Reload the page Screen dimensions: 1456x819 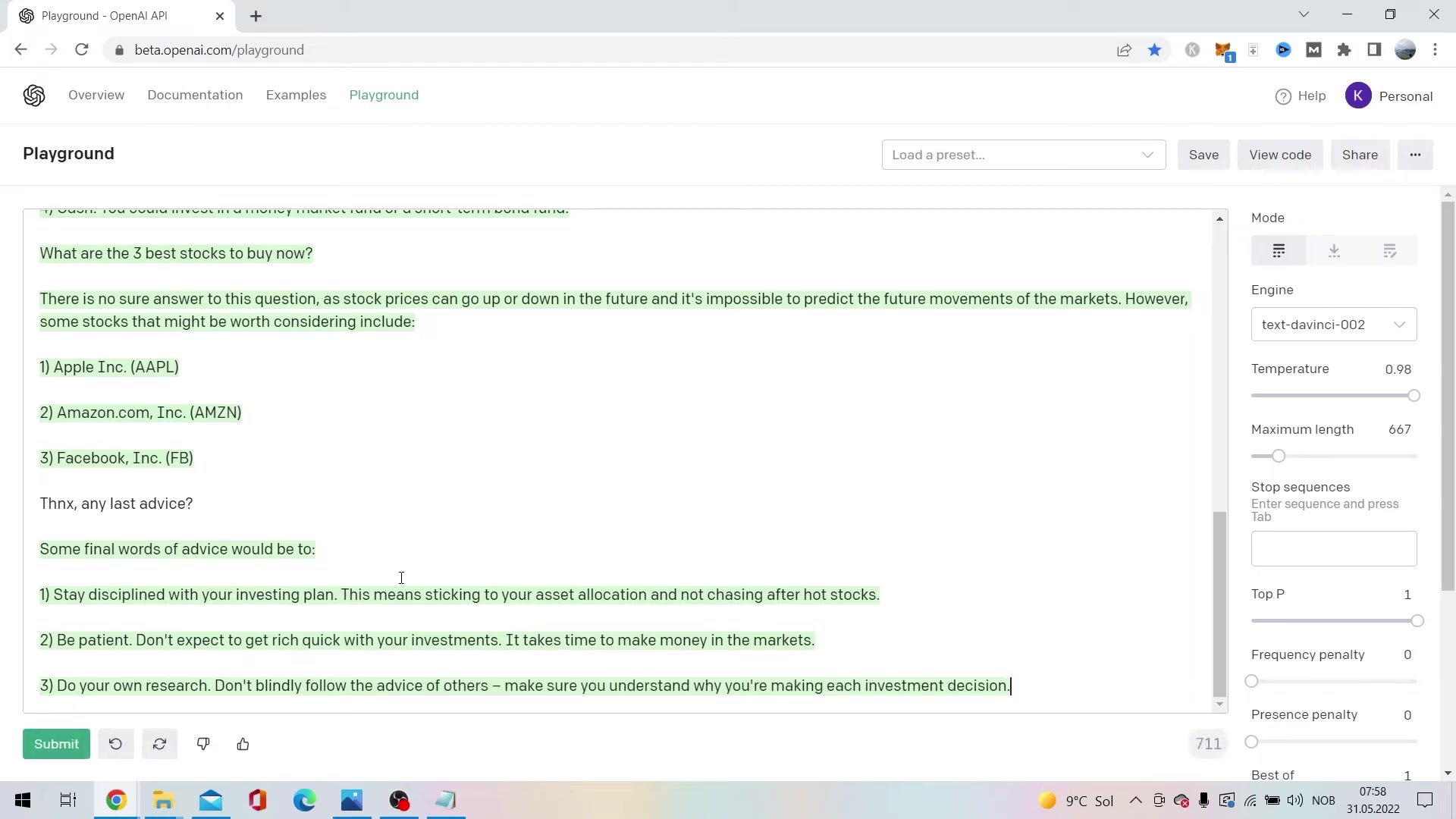click(x=82, y=50)
